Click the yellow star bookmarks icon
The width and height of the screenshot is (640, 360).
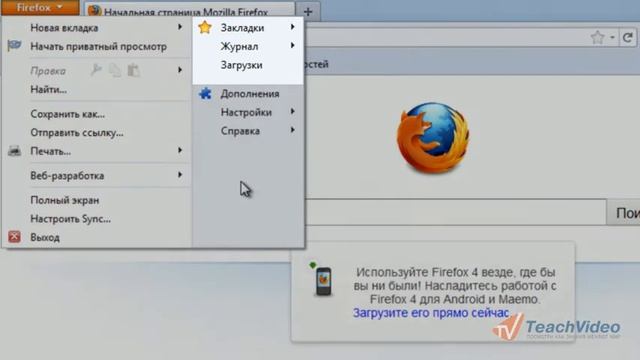tap(205, 27)
